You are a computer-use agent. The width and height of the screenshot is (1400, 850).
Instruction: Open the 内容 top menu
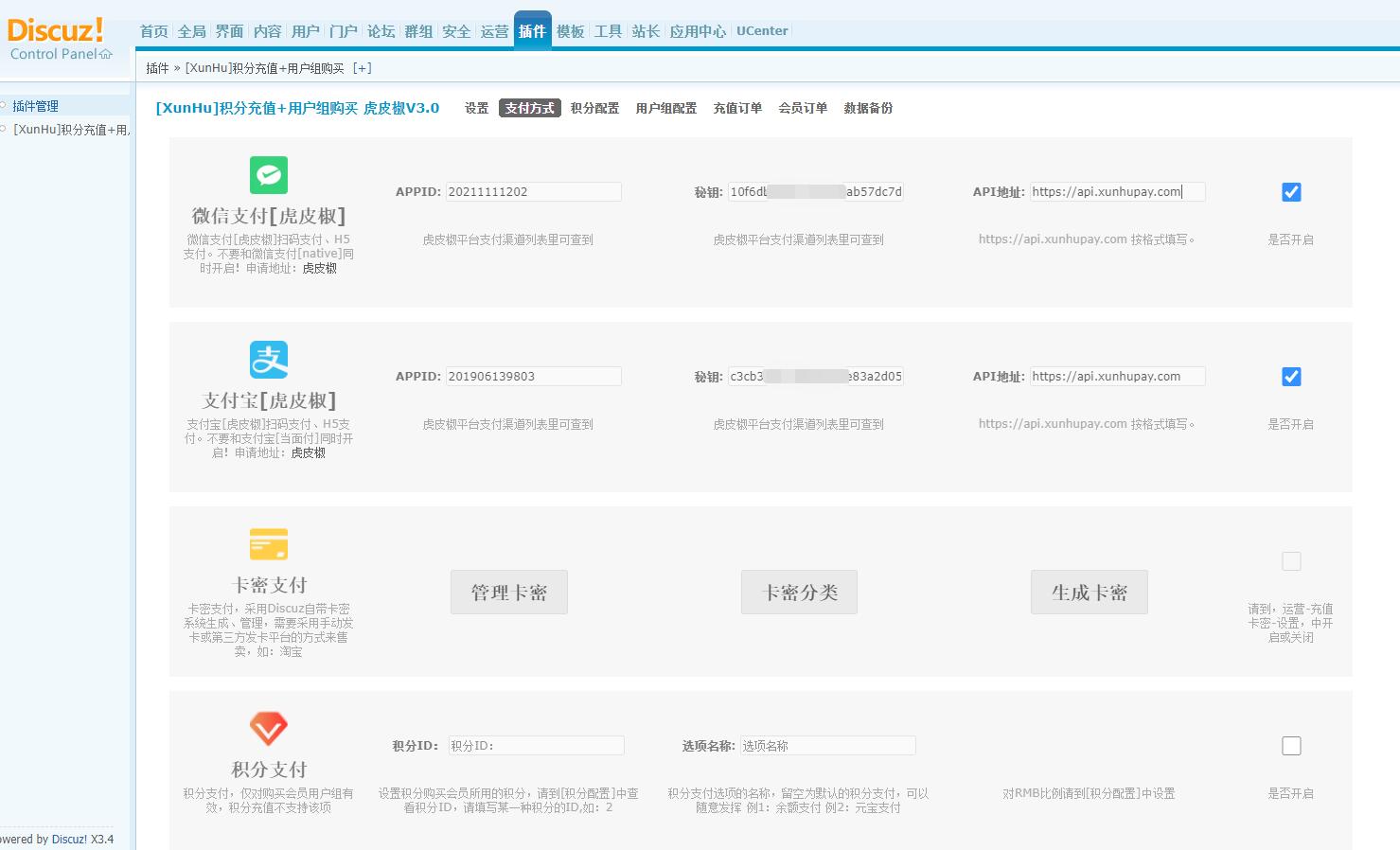268,31
